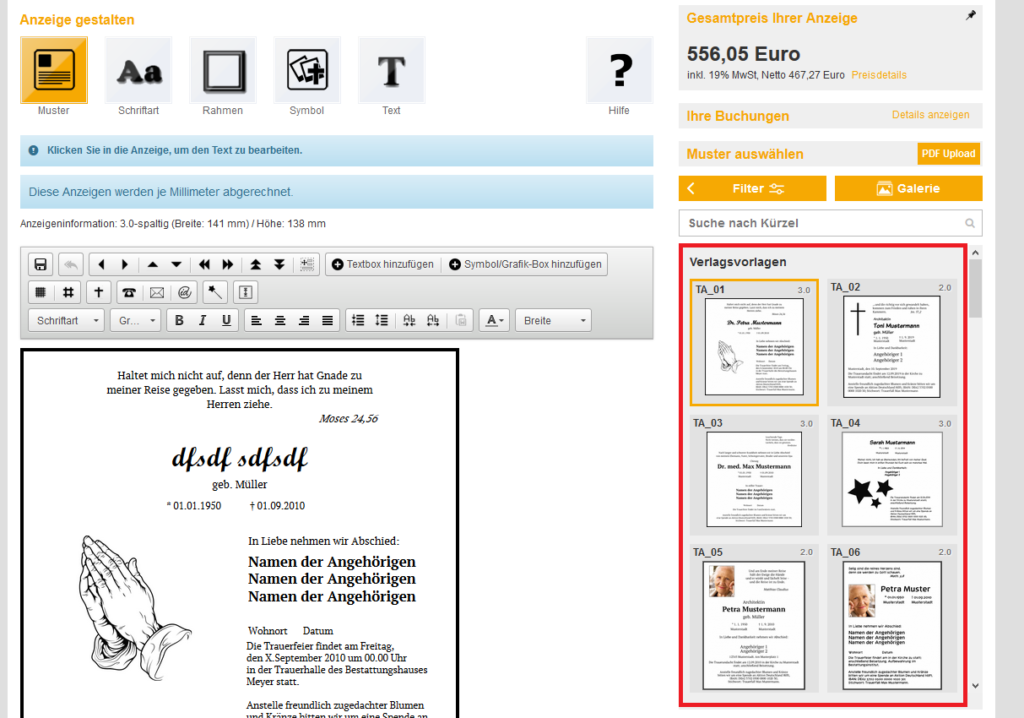Click Textbox hinzufügen
Image resolution: width=1024 pixels, height=718 pixels.
pyautogui.click(x=383, y=264)
